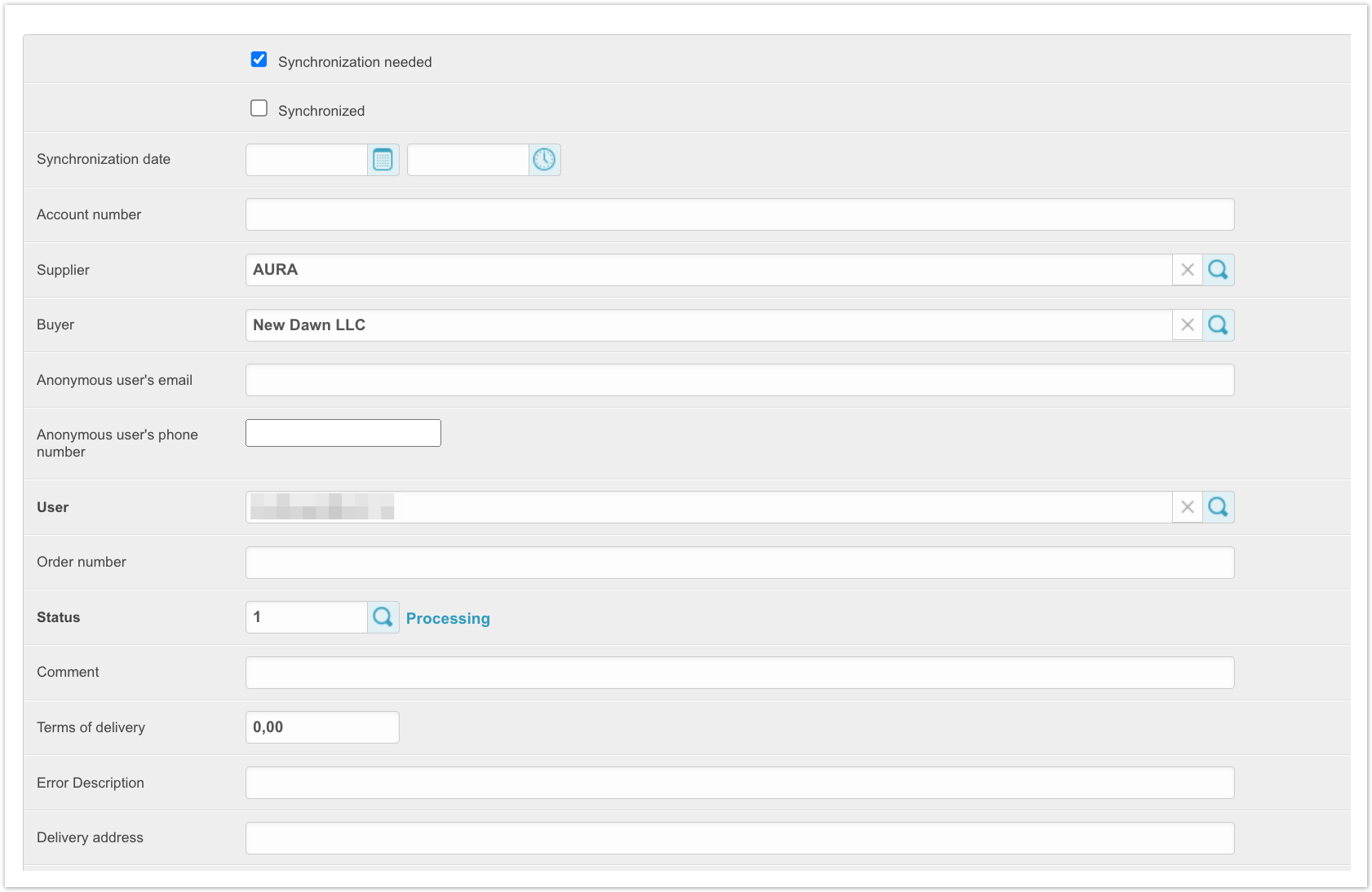Select the Terms of delivery field
Image resolution: width=1372 pixels, height=892 pixels.
322,727
